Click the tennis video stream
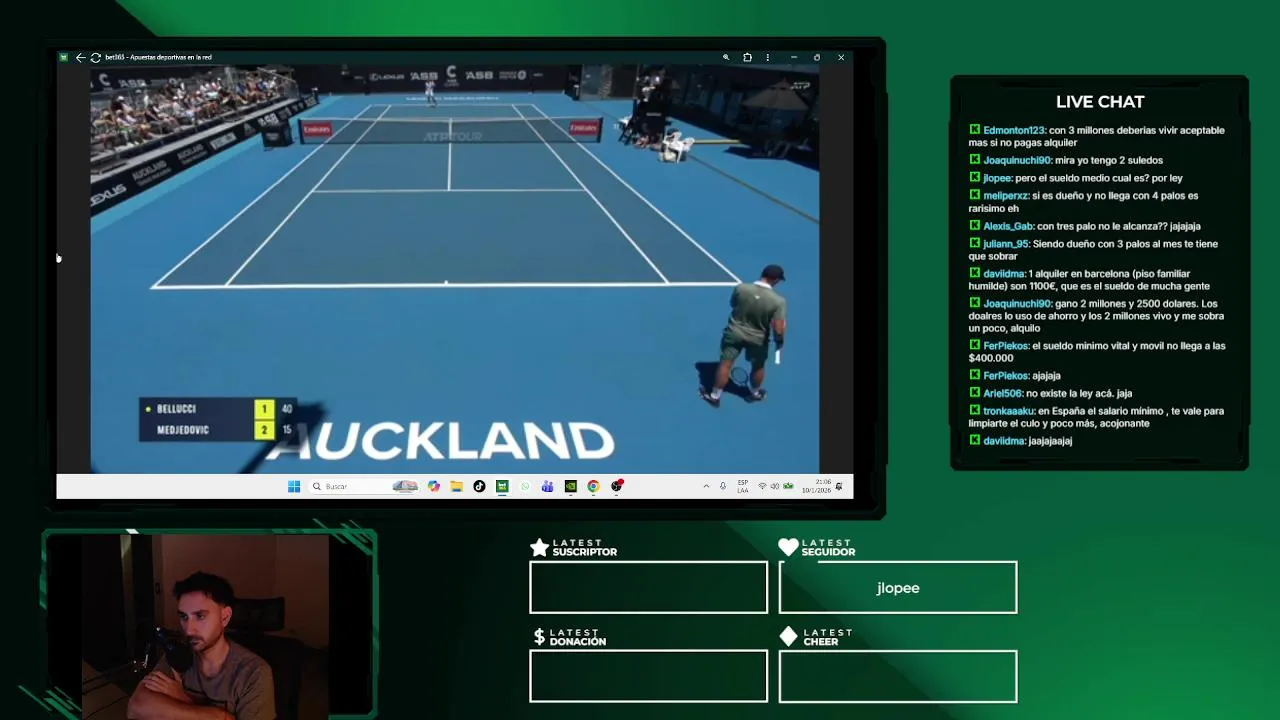 455,269
